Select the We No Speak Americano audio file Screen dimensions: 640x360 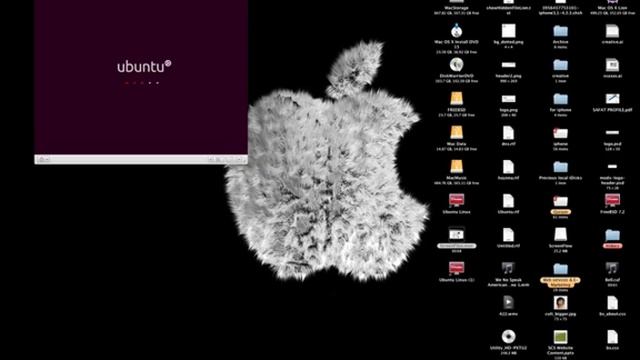point(509,268)
